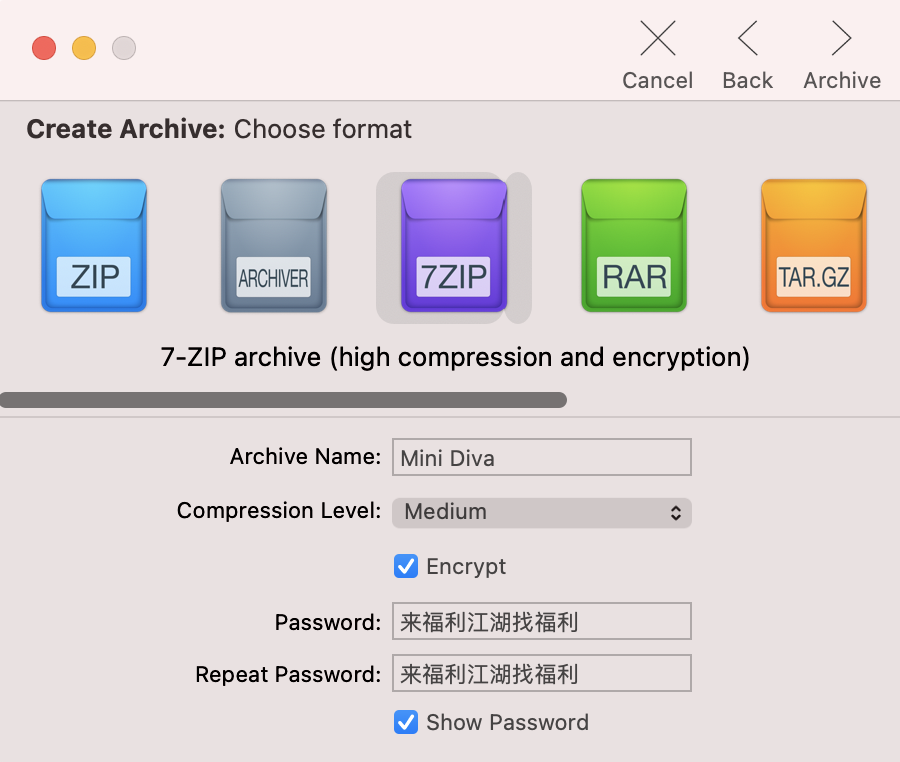Screen dimensions: 900x762
Task: Choose the orange TAR.GZ format icon
Action: click(814, 246)
